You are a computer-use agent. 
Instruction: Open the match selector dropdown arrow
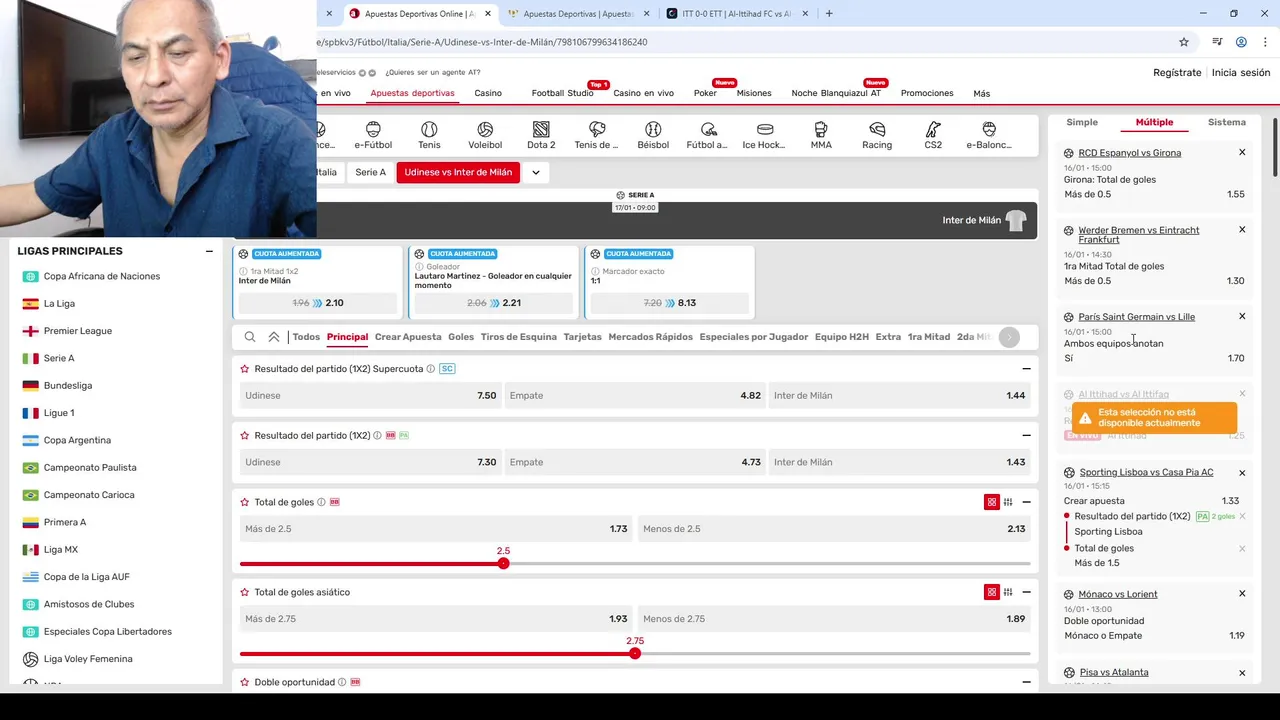point(536,172)
